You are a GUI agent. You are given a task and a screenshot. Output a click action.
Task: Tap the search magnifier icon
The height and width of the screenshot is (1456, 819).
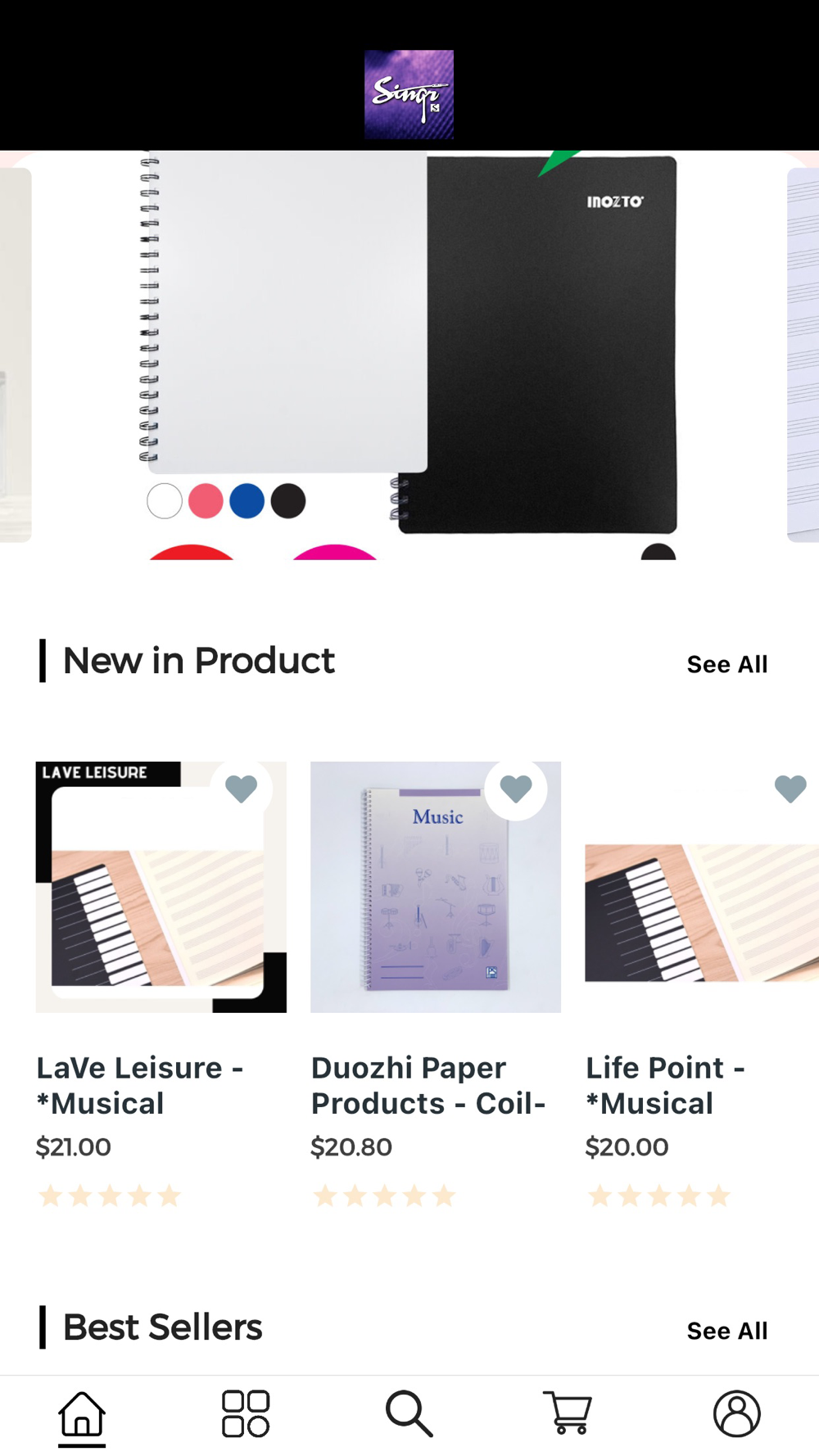tap(409, 1413)
